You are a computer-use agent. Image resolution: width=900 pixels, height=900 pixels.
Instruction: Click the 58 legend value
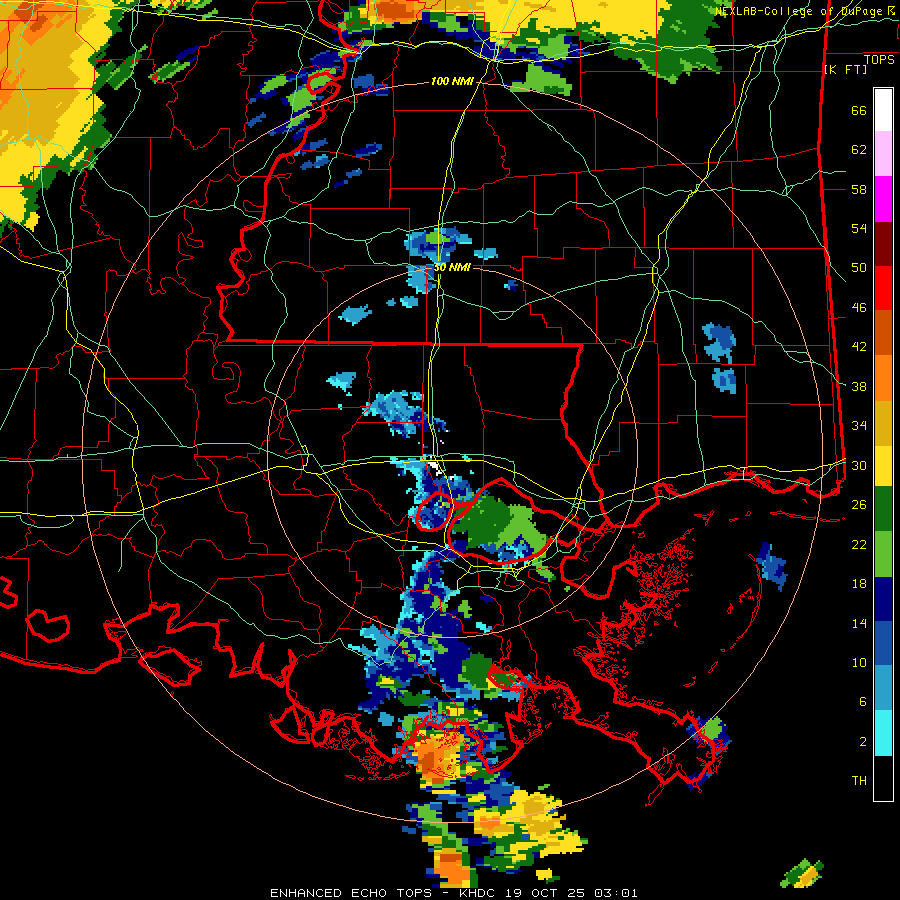[859, 189]
